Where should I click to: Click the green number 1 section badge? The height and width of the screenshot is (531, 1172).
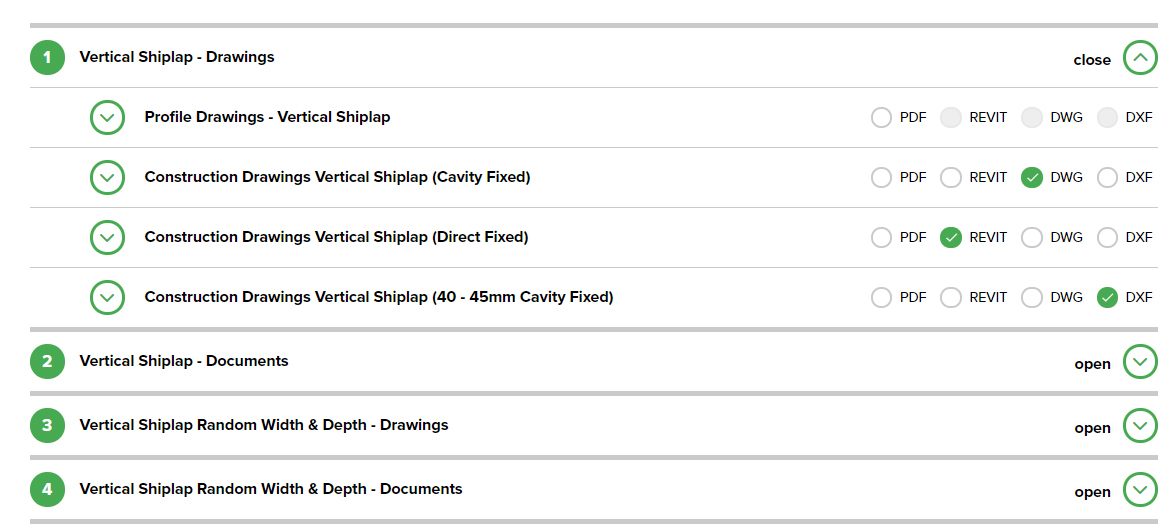[x=47, y=58]
